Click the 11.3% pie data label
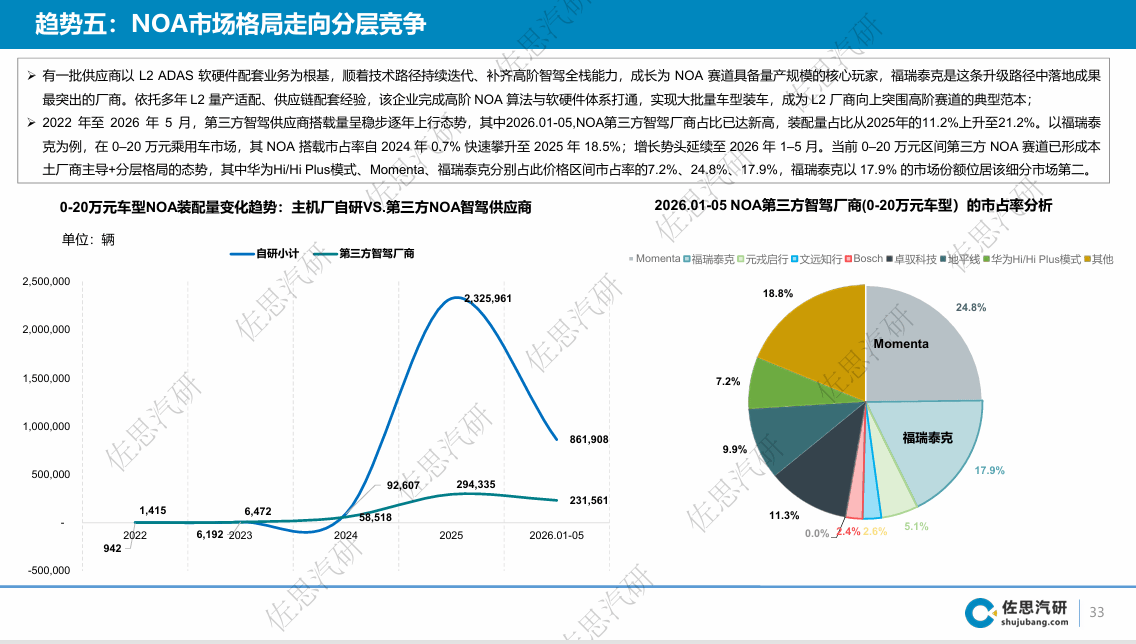The image size is (1136, 644). 784,516
